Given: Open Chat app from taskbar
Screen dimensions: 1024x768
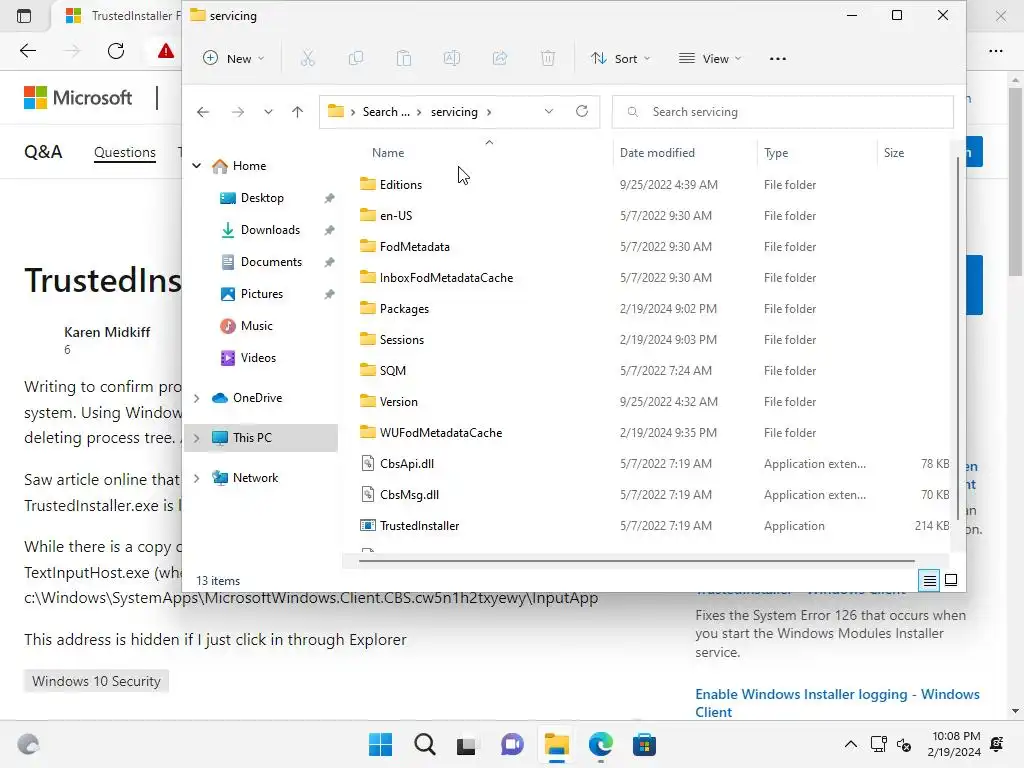Looking at the screenshot, I should click(512, 744).
